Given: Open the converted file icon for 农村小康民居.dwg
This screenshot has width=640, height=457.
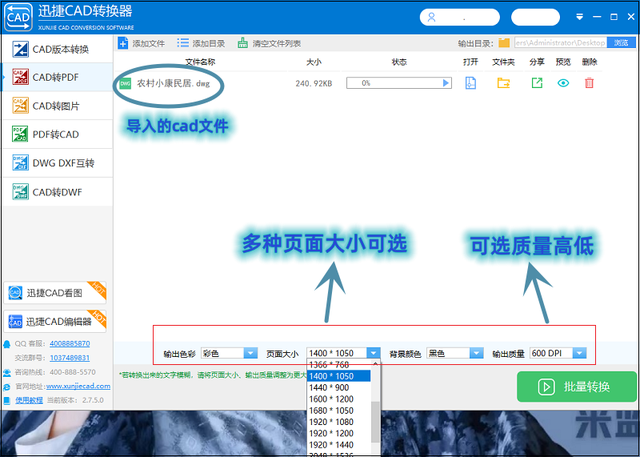Looking at the screenshot, I should 471,83.
